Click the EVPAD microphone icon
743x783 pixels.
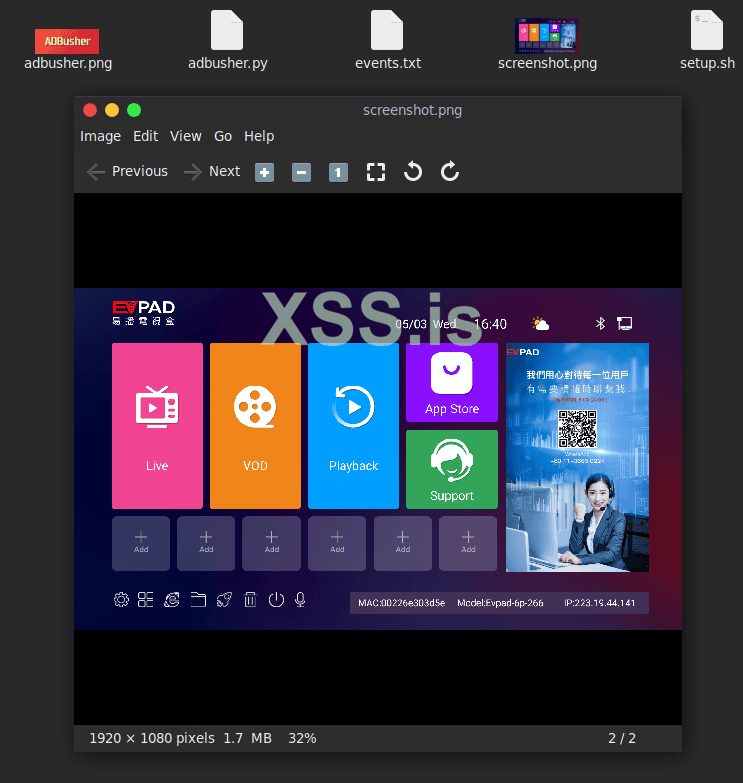[x=300, y=599]
